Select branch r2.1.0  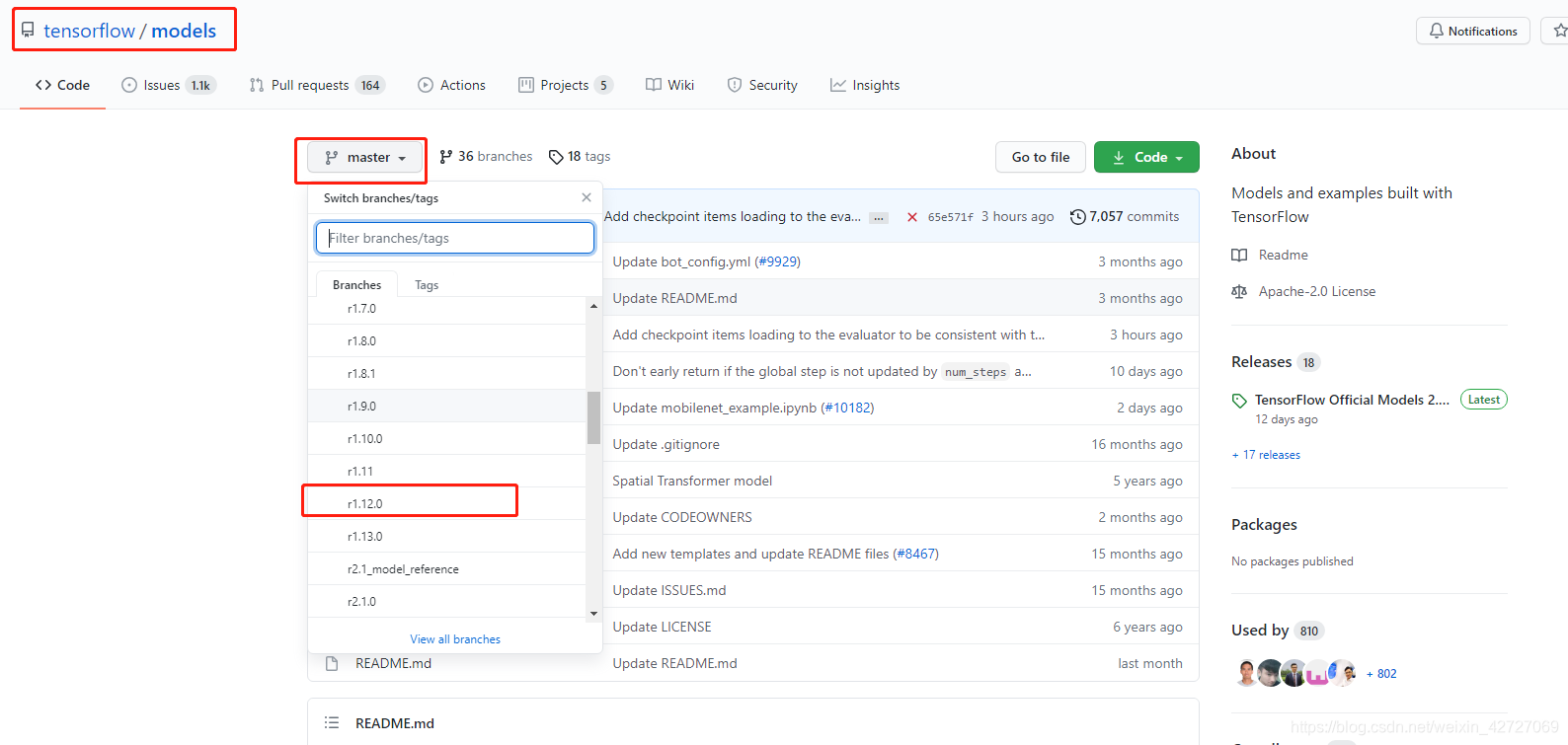coord(447,602)
